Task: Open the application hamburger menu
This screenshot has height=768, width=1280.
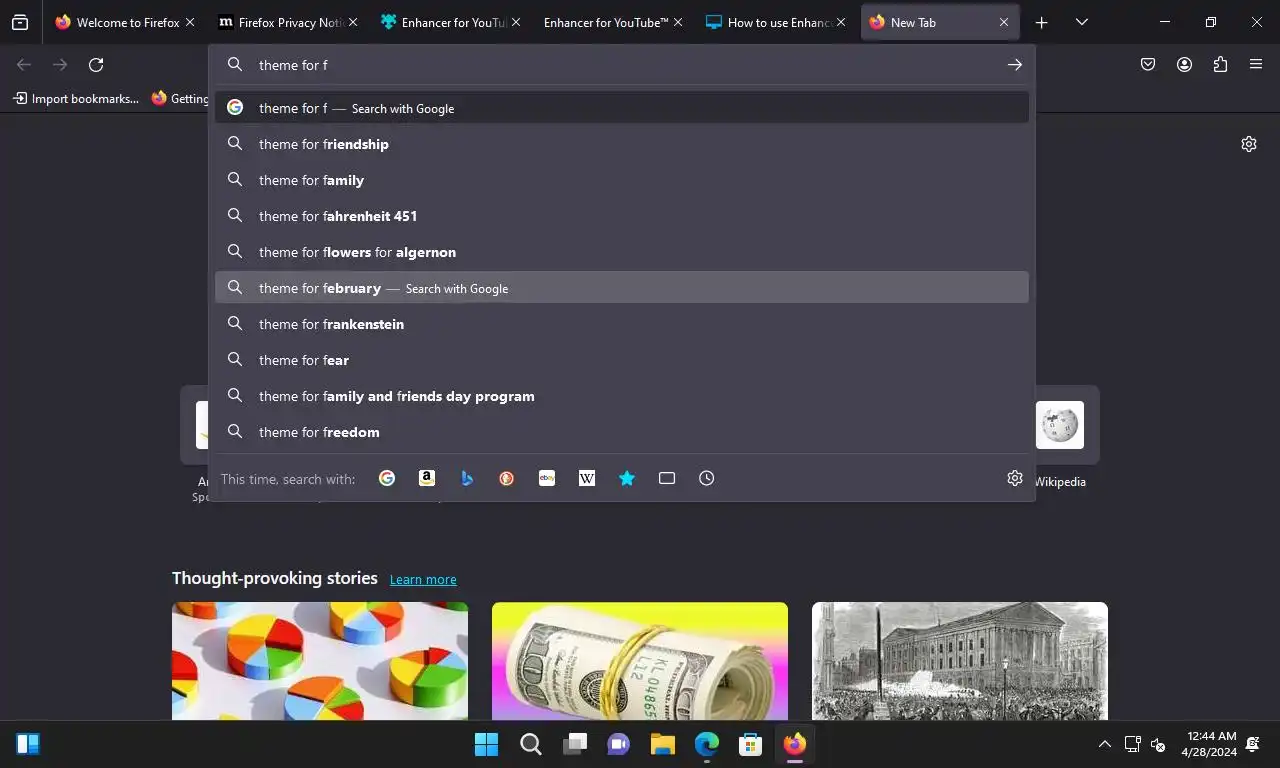Action: [x=1256, y=64]
